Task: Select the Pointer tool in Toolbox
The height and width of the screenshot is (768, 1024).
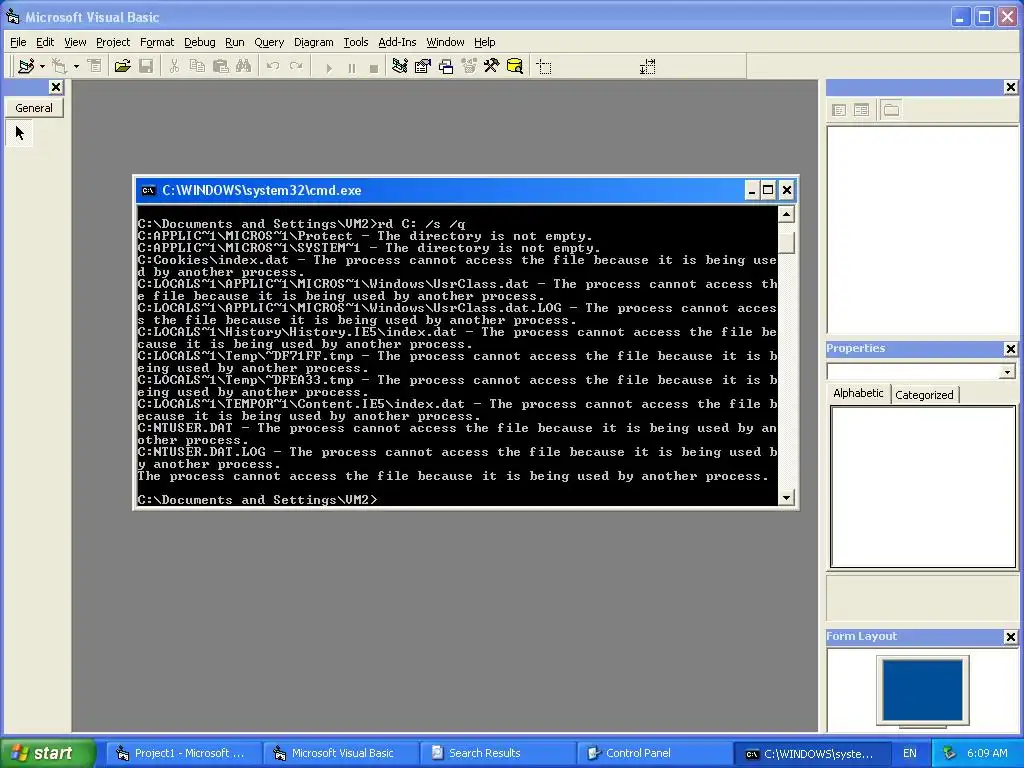Action: [x=20, y=133]
